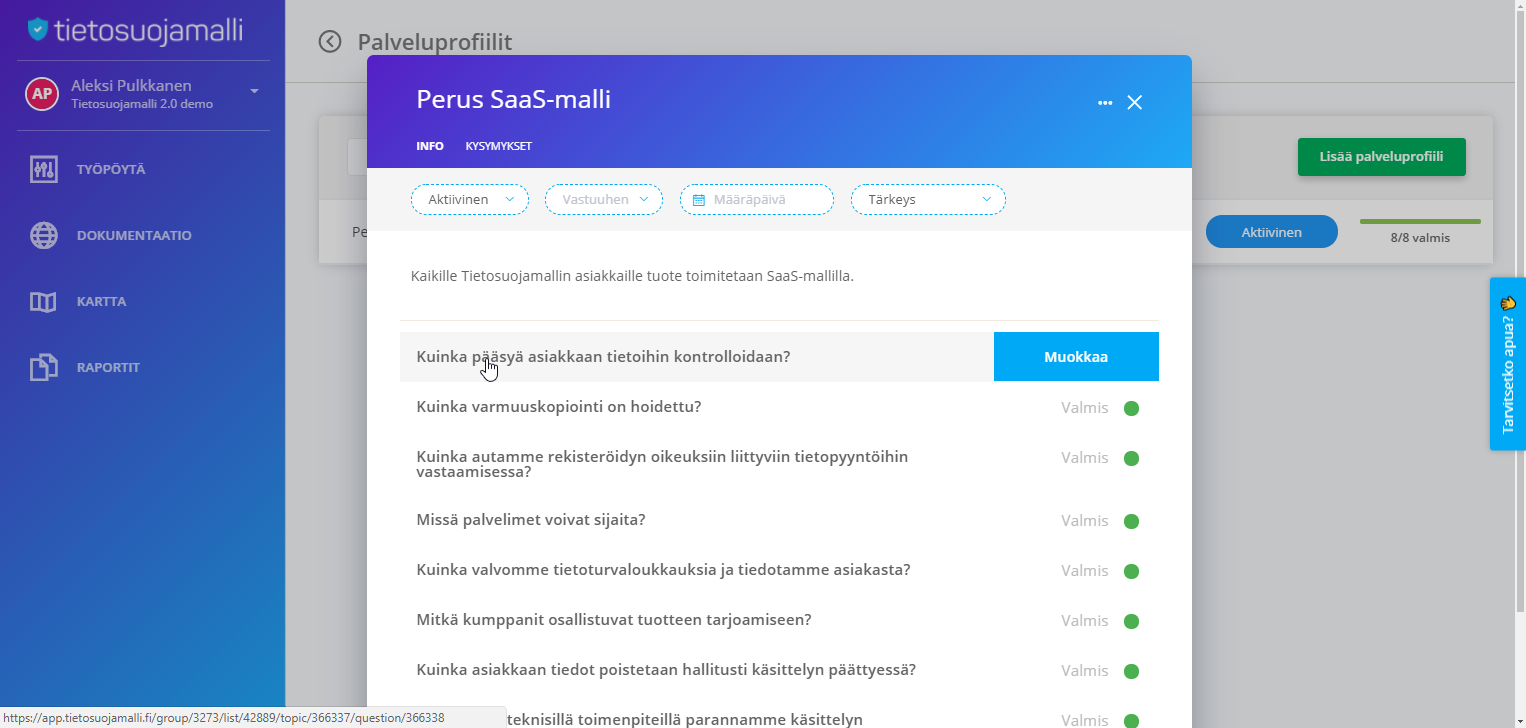Click the tietosuojamalli shield logo icon
Image resolution: width=1526 pixels, height=728 pixels.
[x=38, y=29]
